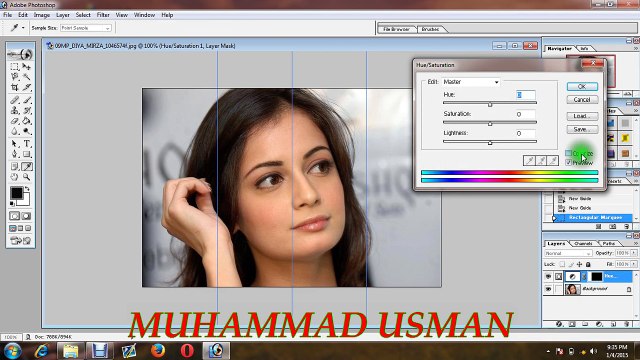Open the layer blend mode dropdown
Image resolution: width=640 pixels, height=360 pixels.
pyautogui.click(x=568, y=253)
